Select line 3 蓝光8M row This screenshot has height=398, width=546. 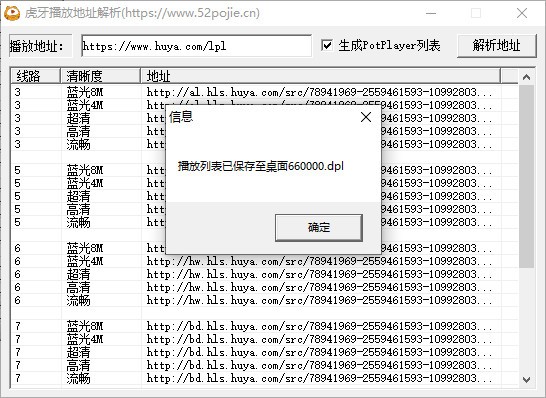coord(265,92)
